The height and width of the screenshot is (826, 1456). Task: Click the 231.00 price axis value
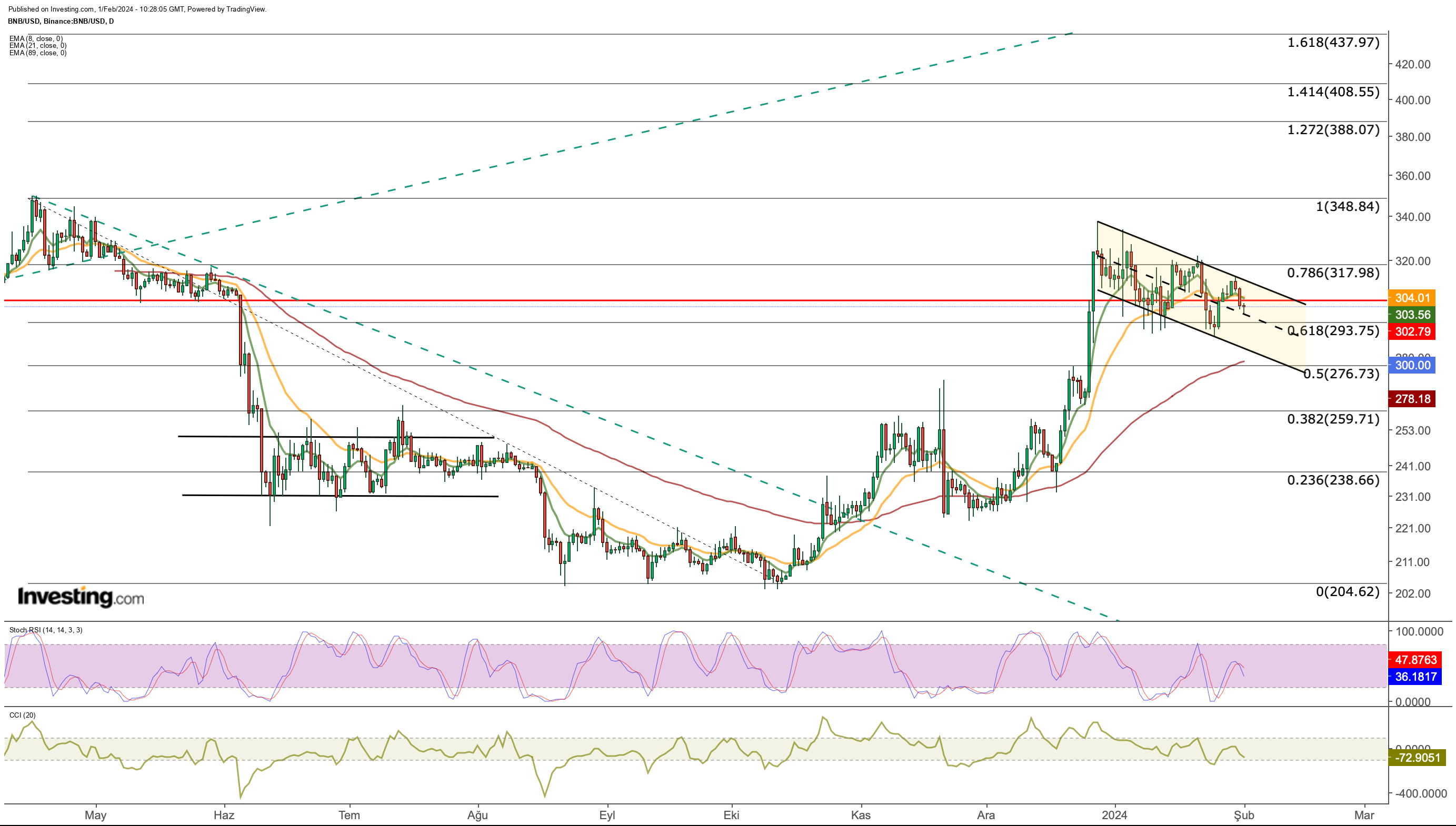coord(1413,497)
